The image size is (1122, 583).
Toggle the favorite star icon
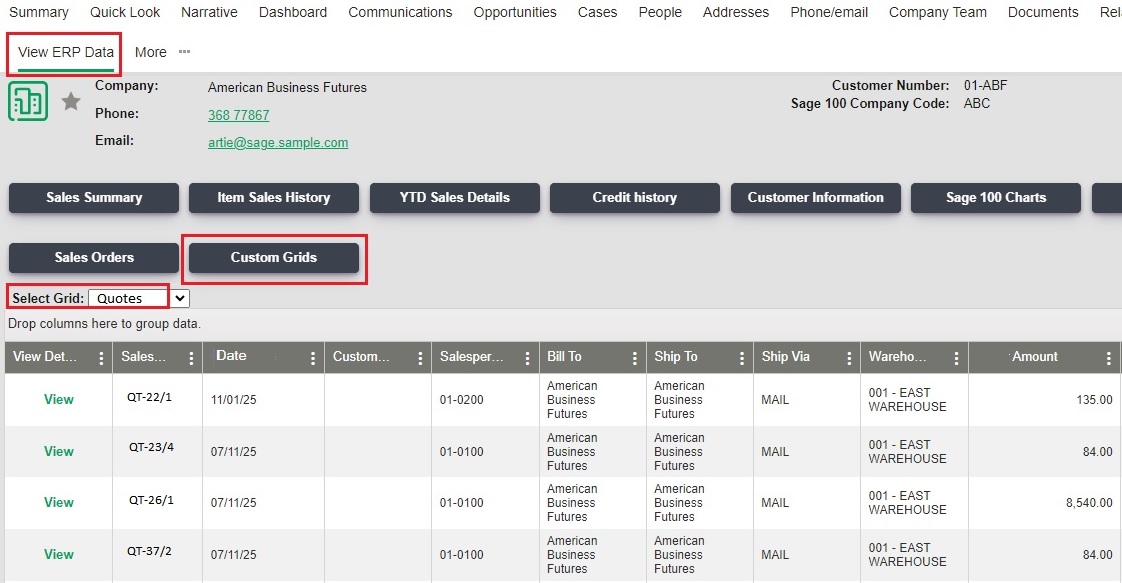click(71, 101)
